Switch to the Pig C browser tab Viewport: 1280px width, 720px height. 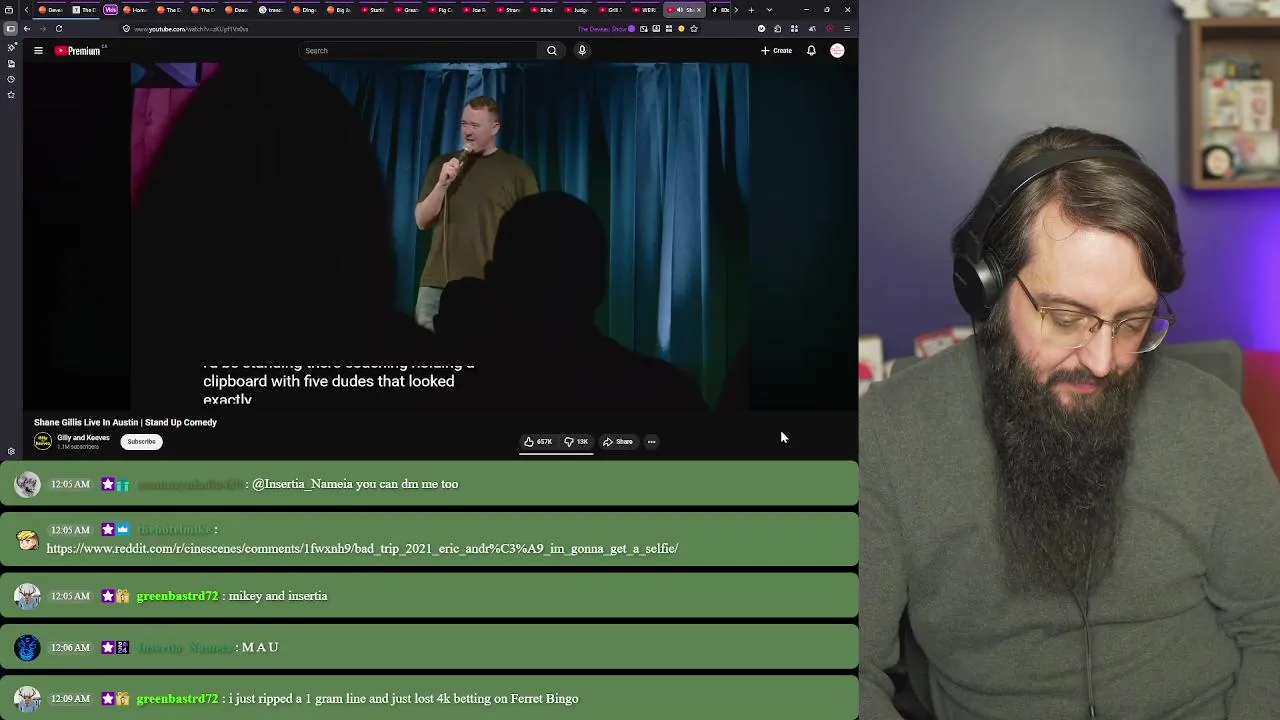440,10
